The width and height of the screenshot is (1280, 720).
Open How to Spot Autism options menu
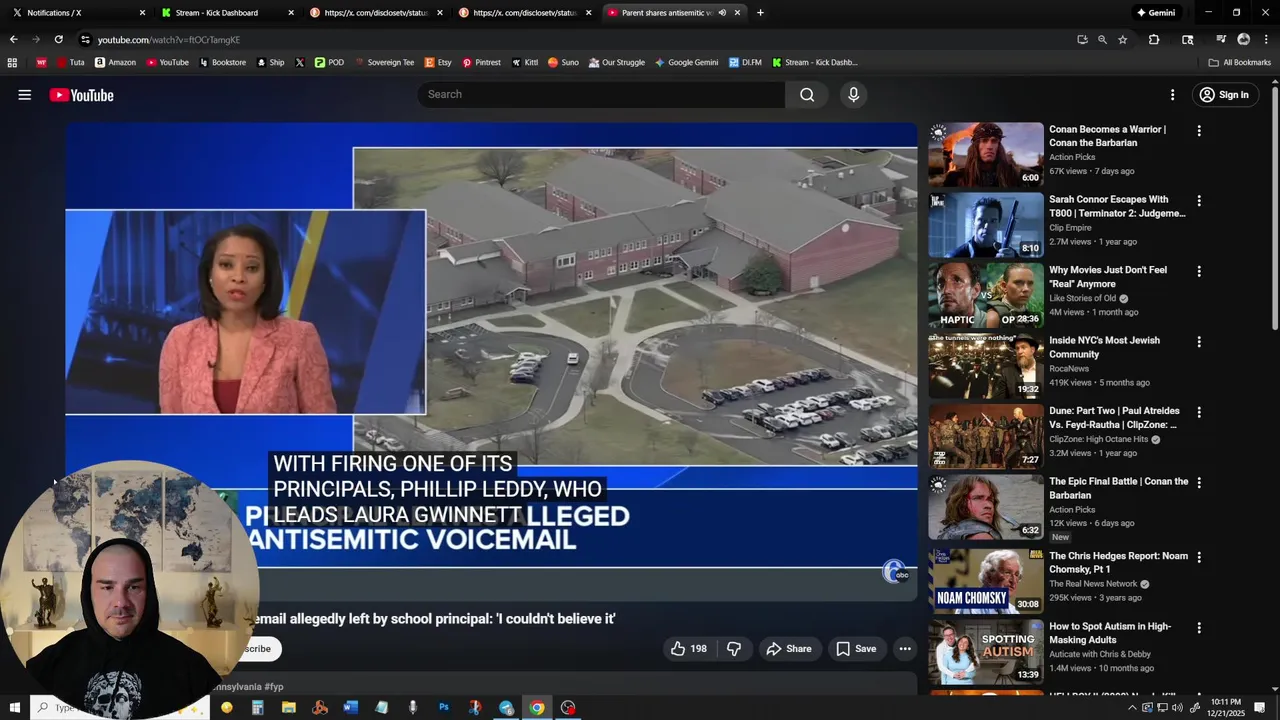point(1199,627)
